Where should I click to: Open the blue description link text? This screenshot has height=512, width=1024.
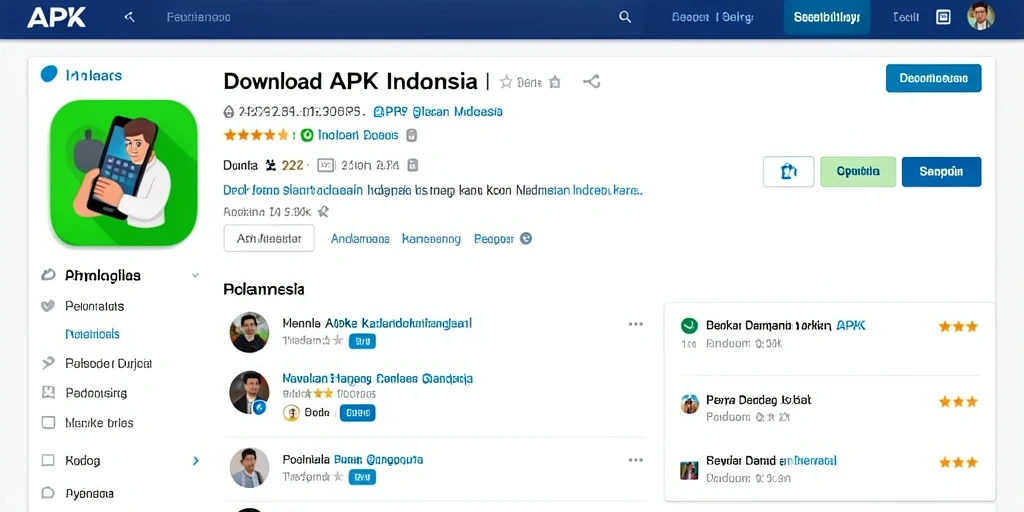[x=434, y=191]
